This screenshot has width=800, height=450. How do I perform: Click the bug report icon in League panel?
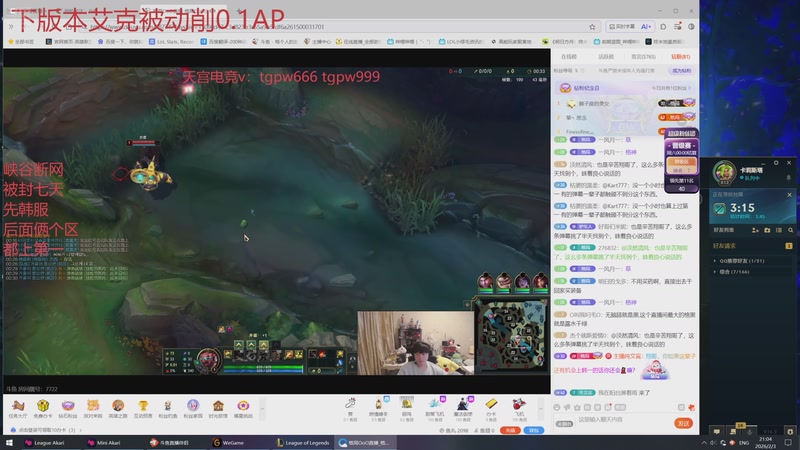point(790,432)
